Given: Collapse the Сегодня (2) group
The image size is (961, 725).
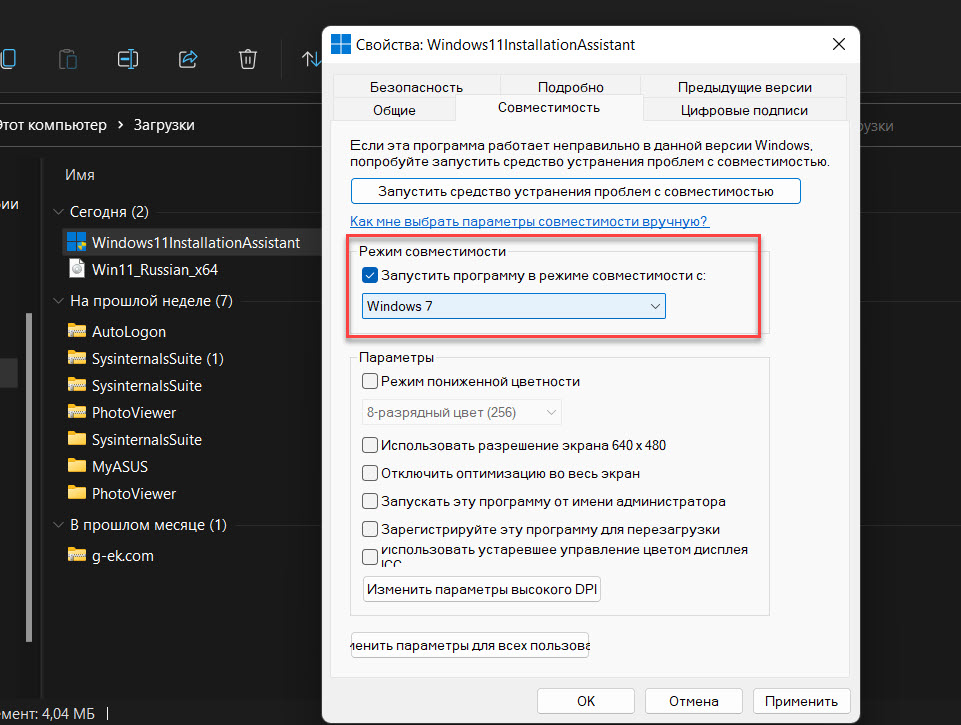Looking at the screenshot, I should 59,211.
